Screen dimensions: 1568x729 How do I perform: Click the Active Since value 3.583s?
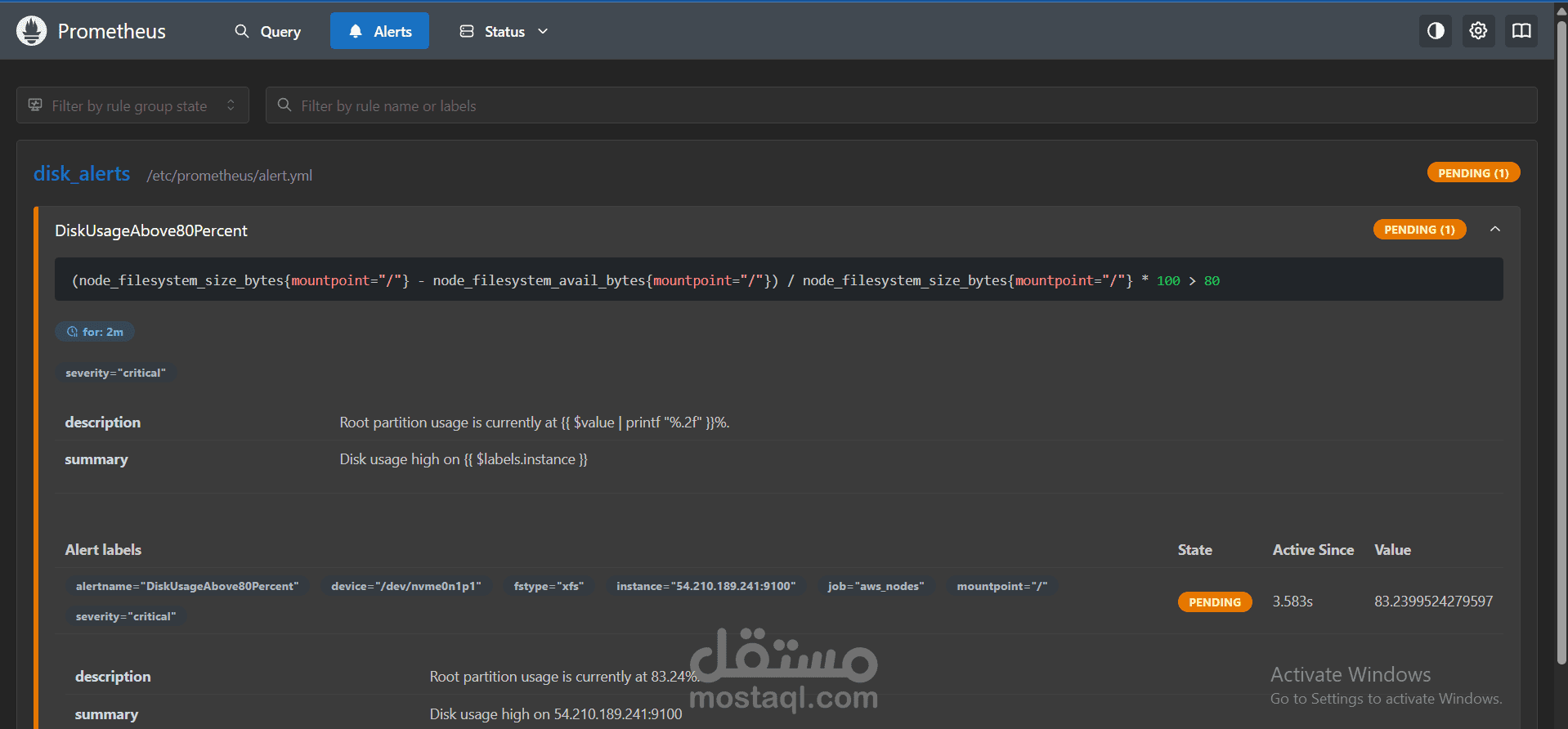(x=1292, y=602)
